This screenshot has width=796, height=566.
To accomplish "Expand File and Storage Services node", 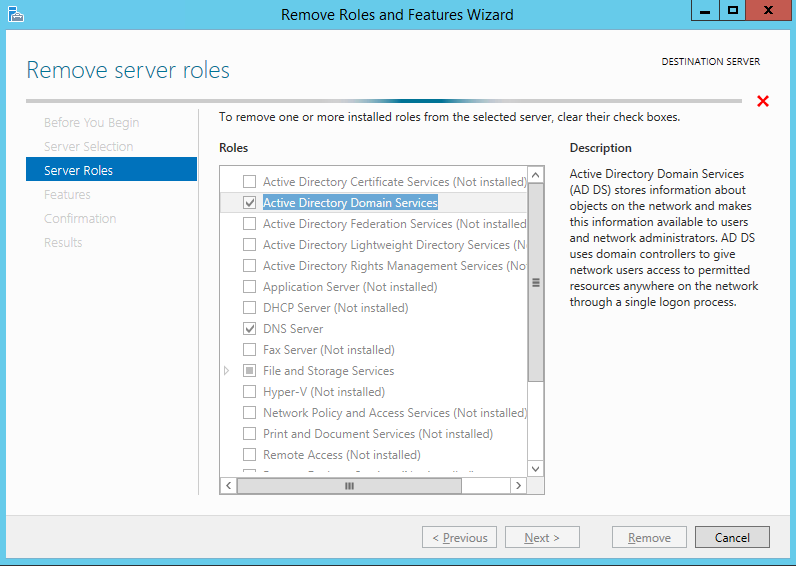I will pos(226,371).
